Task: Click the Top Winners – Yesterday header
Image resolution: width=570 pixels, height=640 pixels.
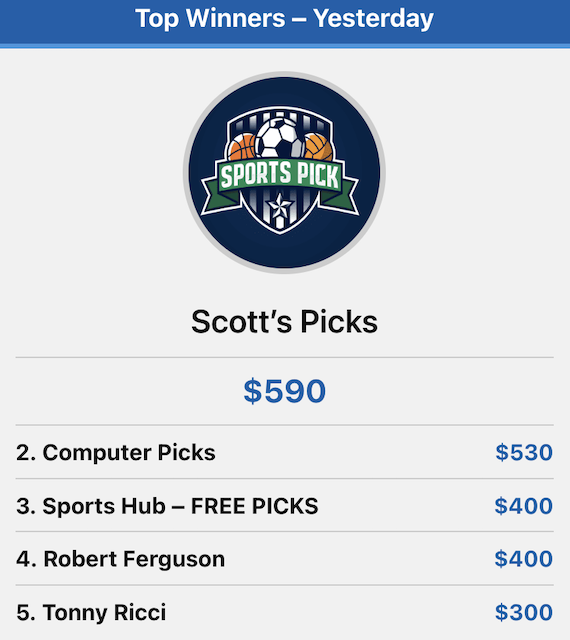Action: coord(285,18)
